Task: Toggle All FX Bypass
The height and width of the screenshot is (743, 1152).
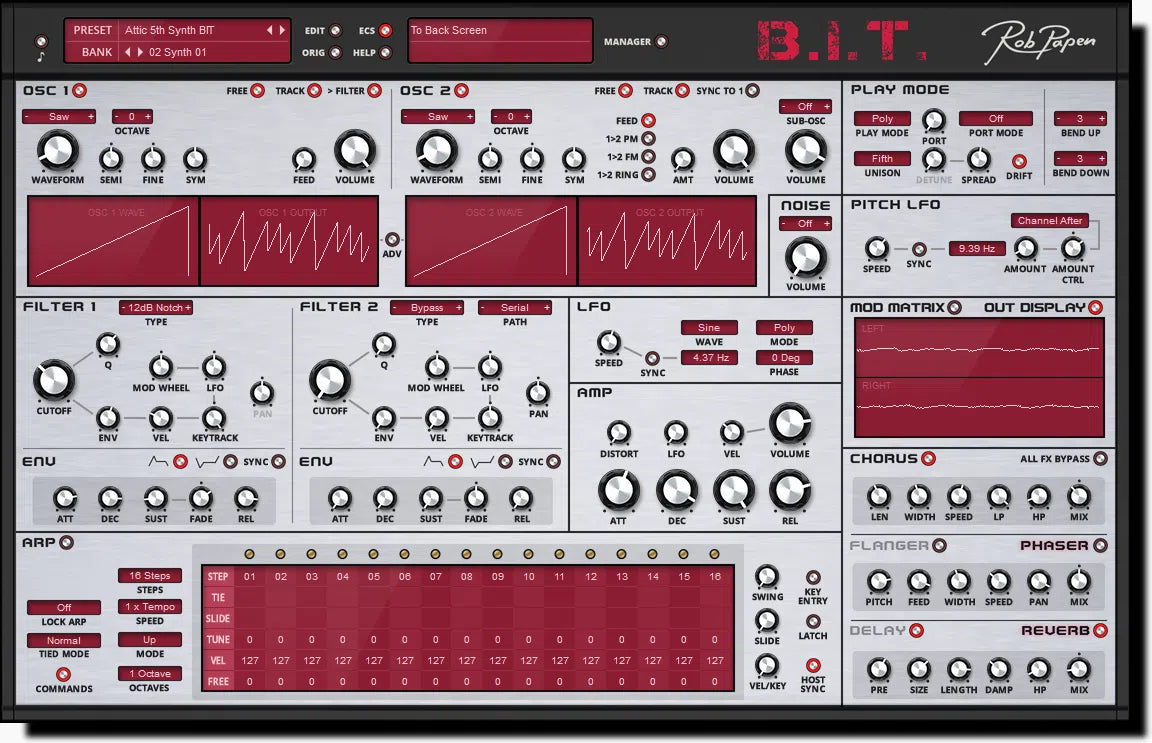Action: 1101,458
